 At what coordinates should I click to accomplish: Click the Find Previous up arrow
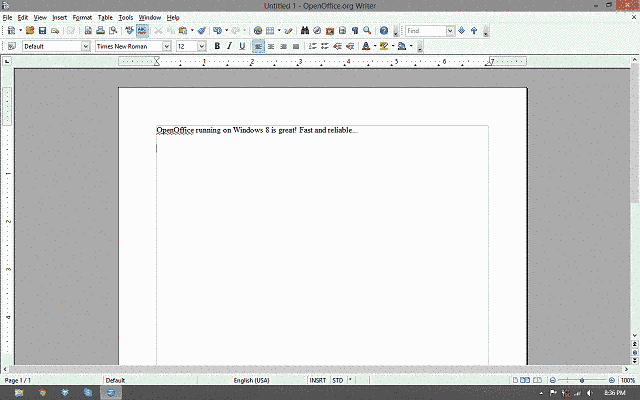tap(474, 31)
